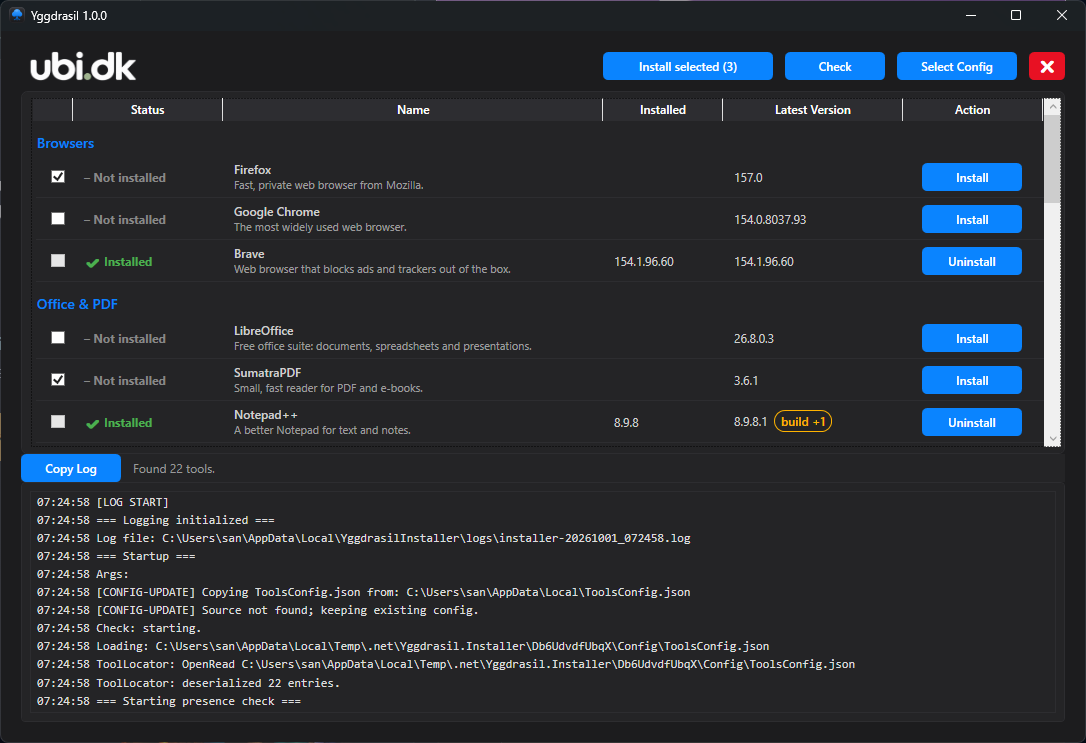The image size is (1086, 743).
Task: Click the 'Found 22 tools.' status text
Action: click(174, 469)
